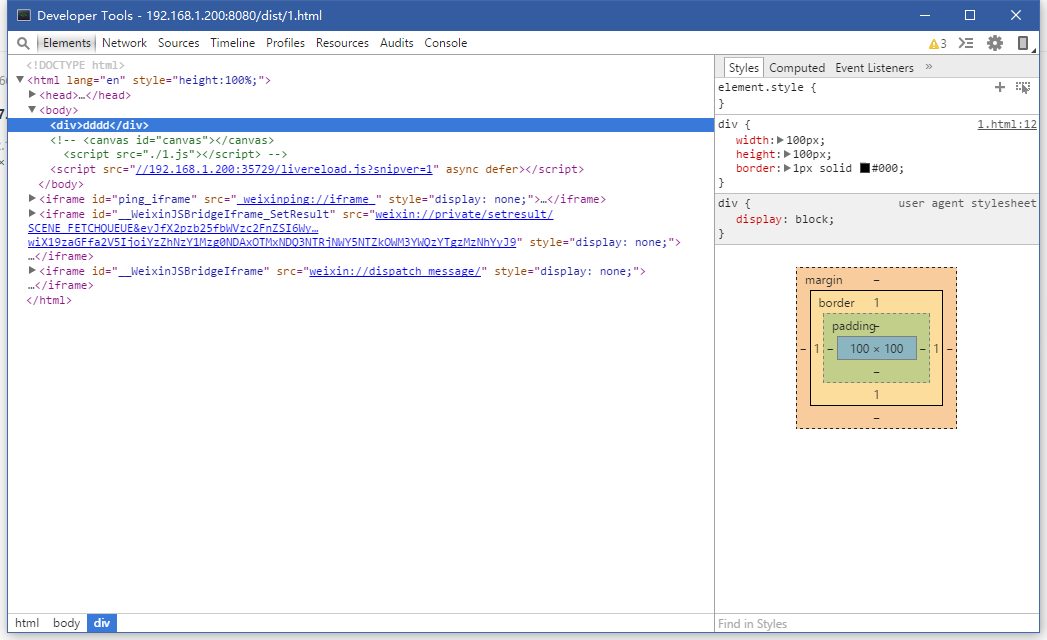This screenshot has height=640, width=1047.
Task: Open the Audits tab
Action: click(397, 43)
